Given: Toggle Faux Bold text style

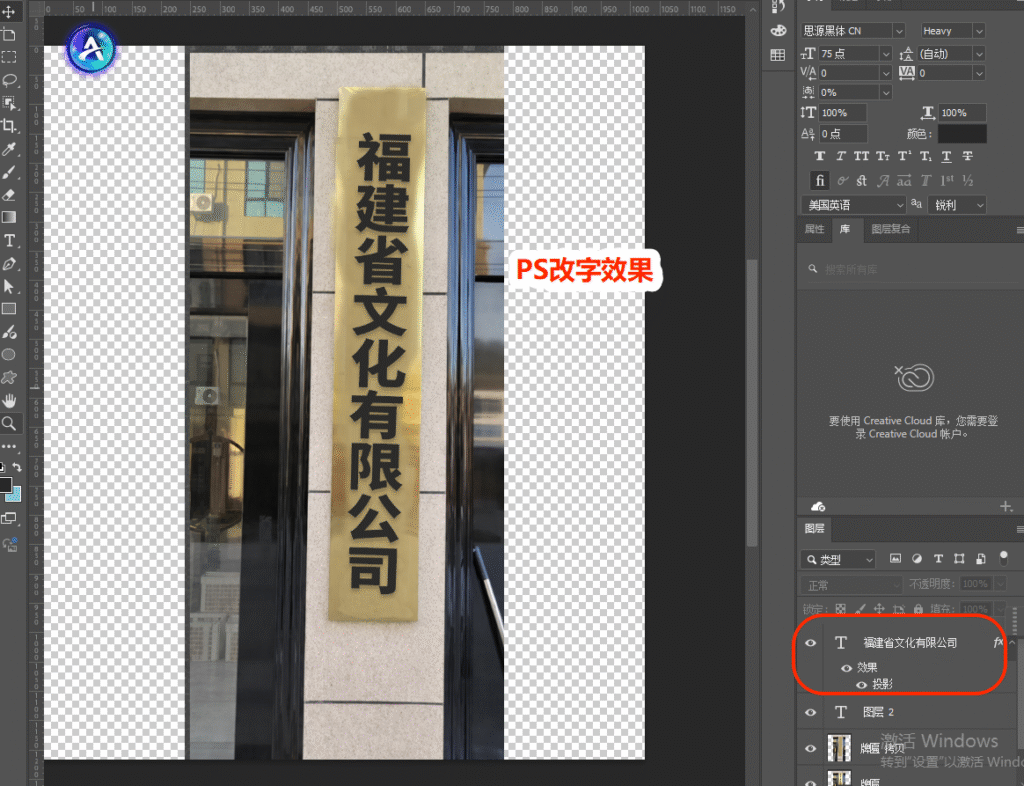Looking at the screenshot, I should (820, 157).
